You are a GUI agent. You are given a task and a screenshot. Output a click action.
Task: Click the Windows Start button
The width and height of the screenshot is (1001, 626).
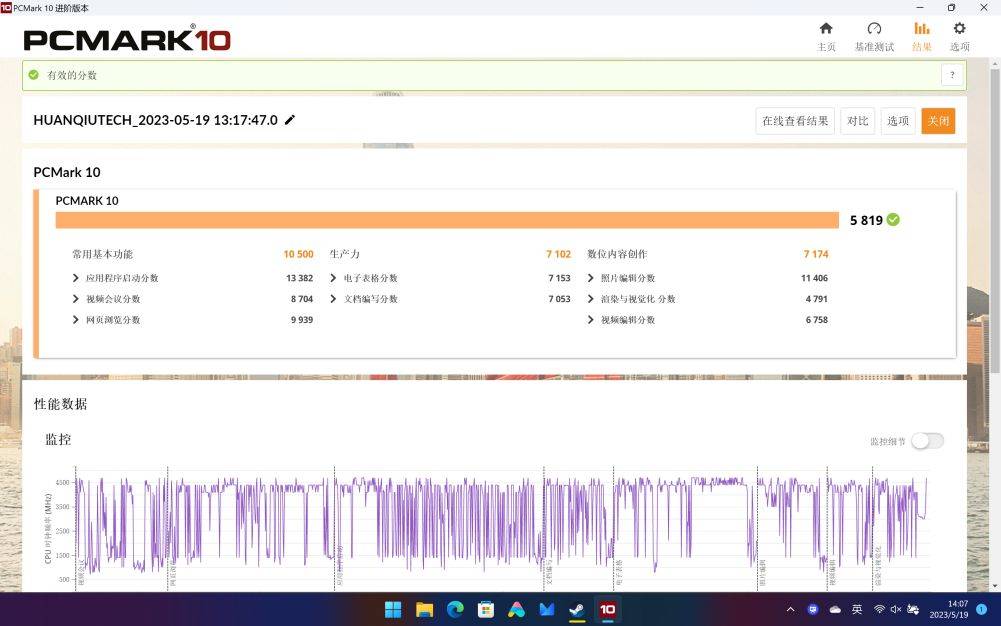pos(393,609)
